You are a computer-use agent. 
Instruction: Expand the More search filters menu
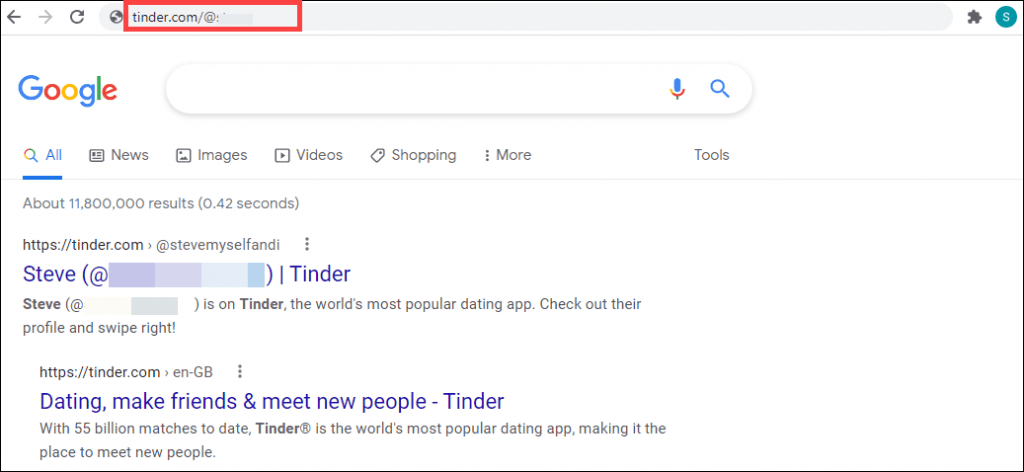(507, 155)
